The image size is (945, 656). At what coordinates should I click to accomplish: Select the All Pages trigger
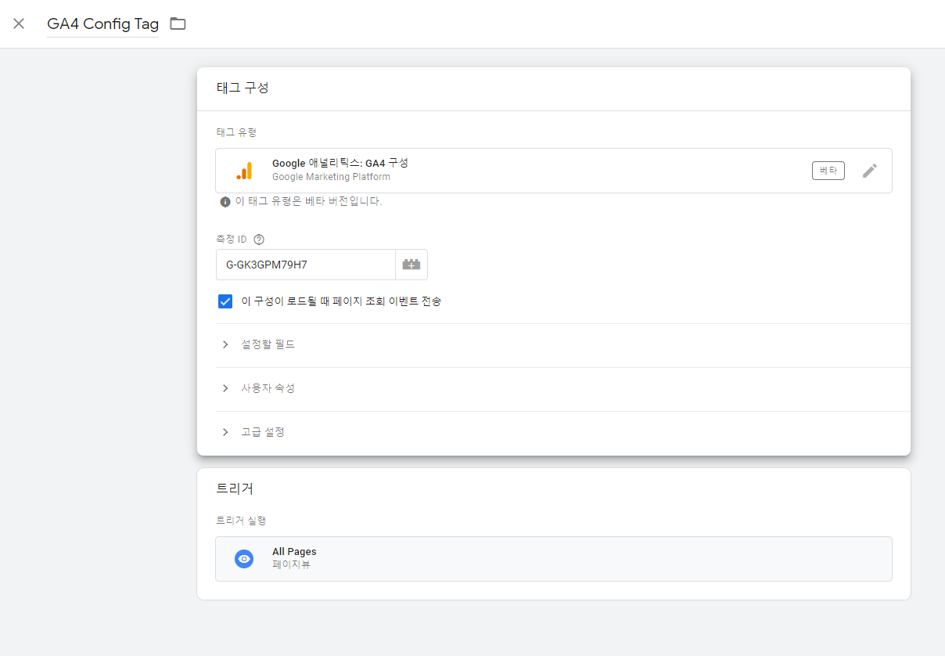pyautogui.click(x=553, y=559)
